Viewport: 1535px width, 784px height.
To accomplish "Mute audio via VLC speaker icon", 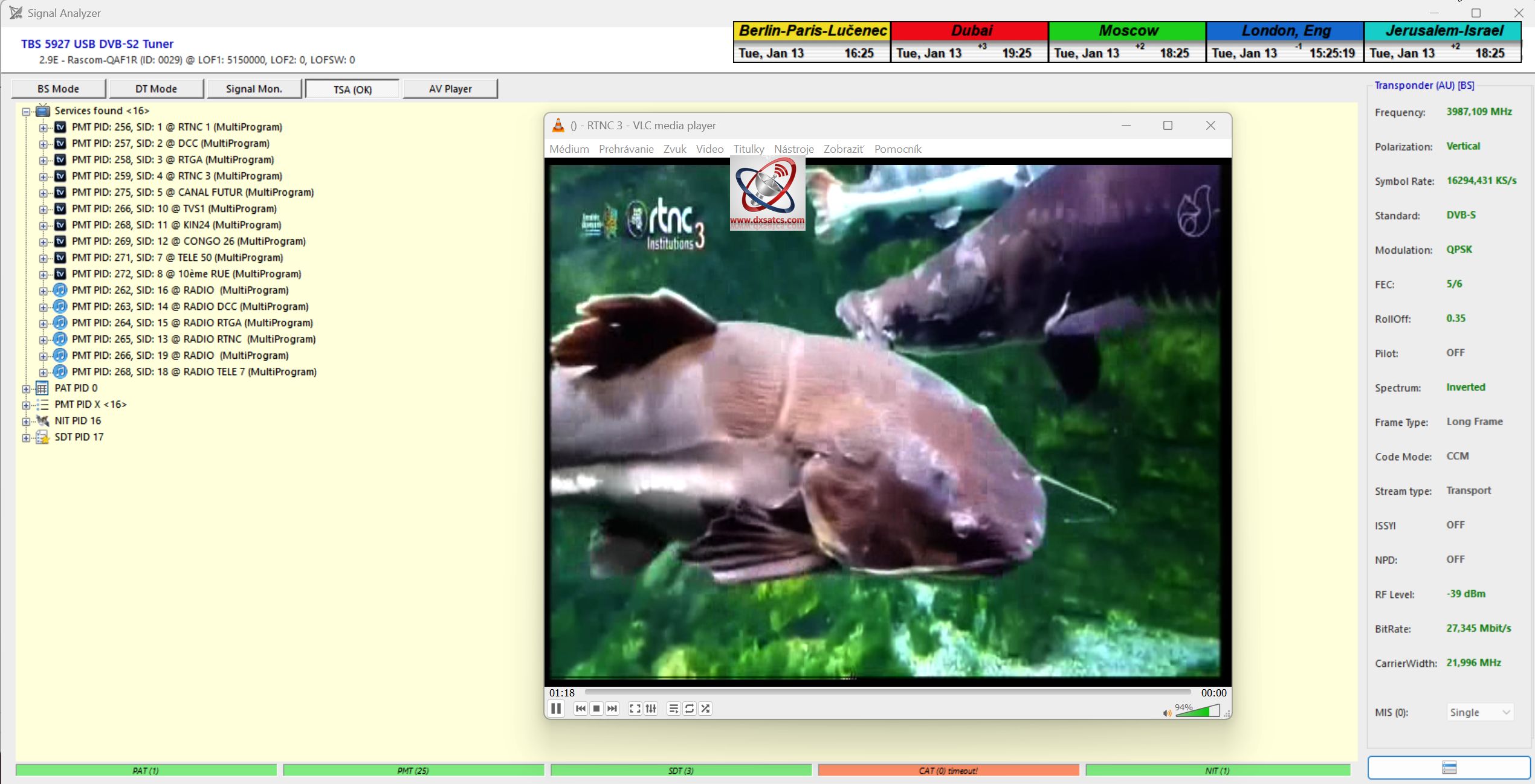I will tap(1167, 713).
